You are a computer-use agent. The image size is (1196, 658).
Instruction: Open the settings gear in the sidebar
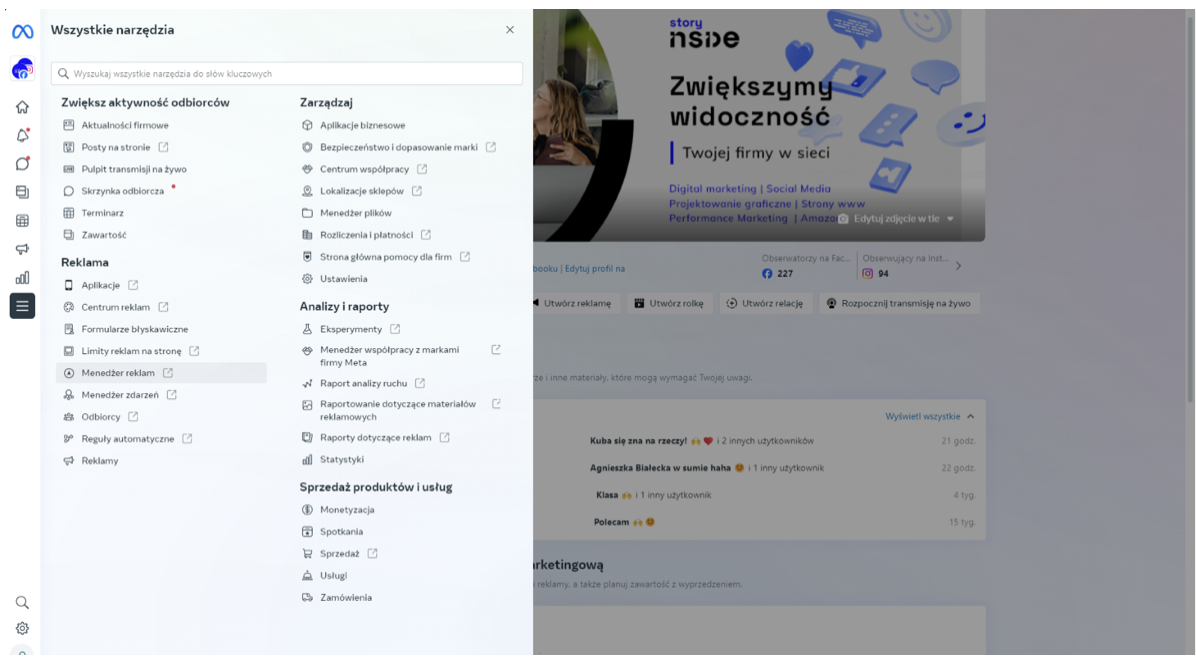(x=22, y=628)
